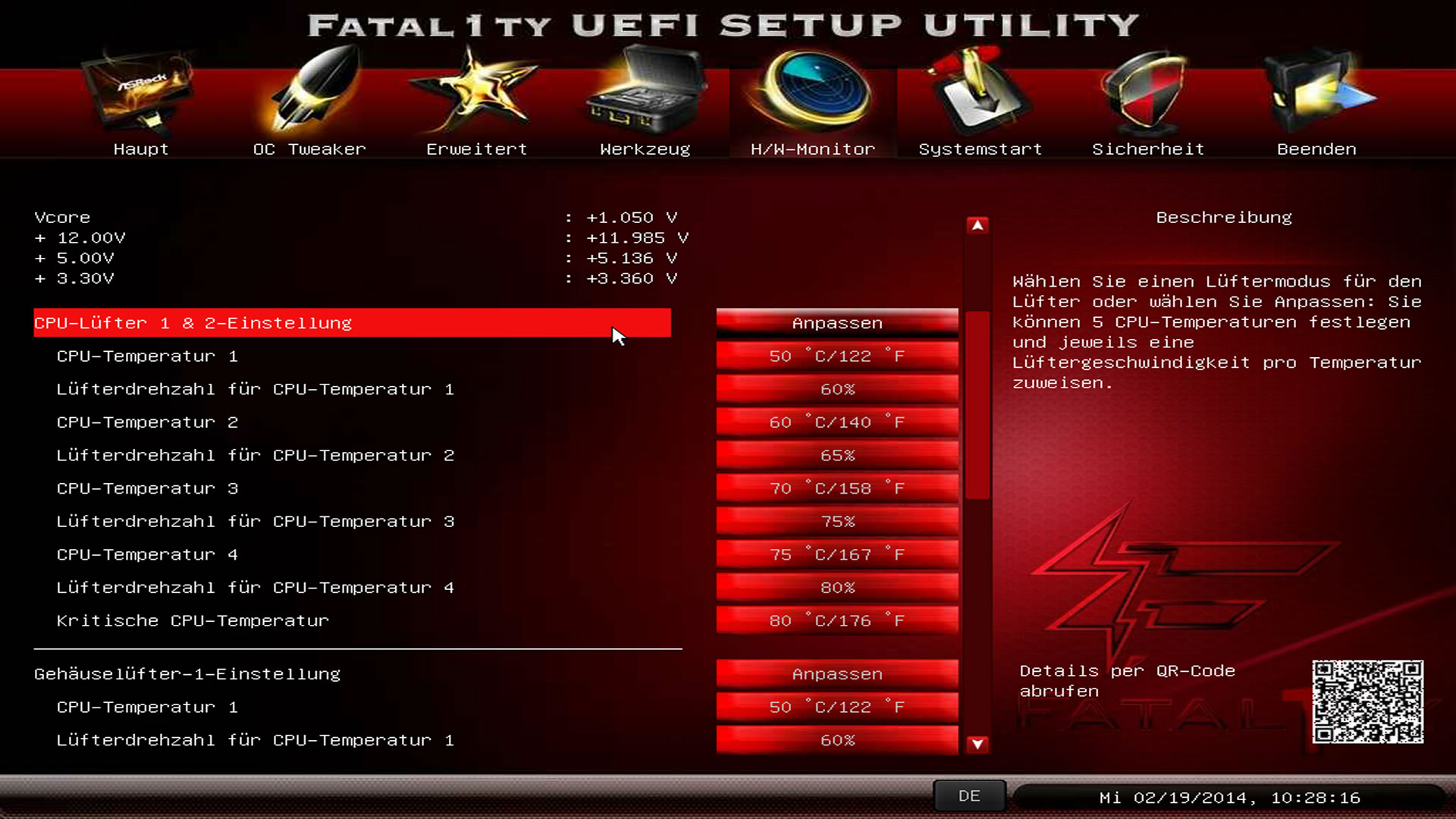This screenshot has height=819, width=1456.
Task: Open CPU-Lüfter Anpassen mode dropdown
Action: [837, 323]
